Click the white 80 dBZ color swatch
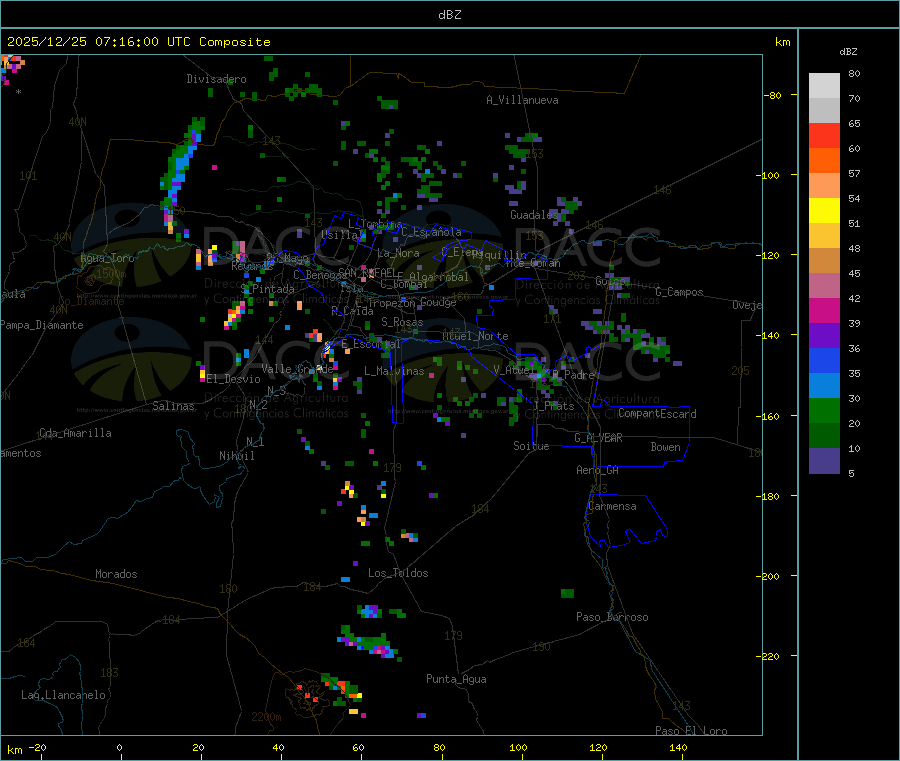 (x=824, y=86)
